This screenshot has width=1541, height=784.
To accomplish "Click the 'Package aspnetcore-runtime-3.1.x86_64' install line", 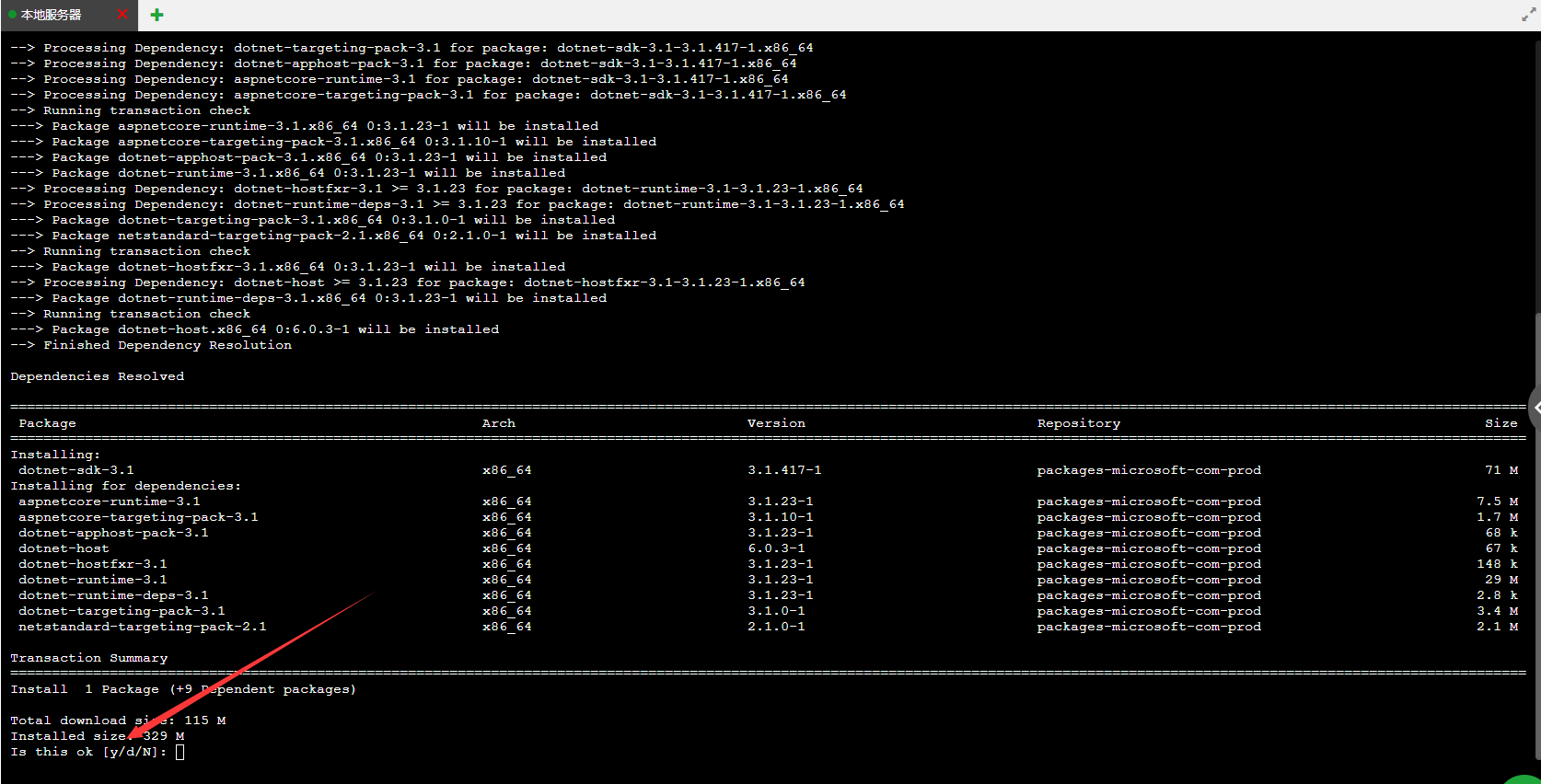I will pos(305,126).
